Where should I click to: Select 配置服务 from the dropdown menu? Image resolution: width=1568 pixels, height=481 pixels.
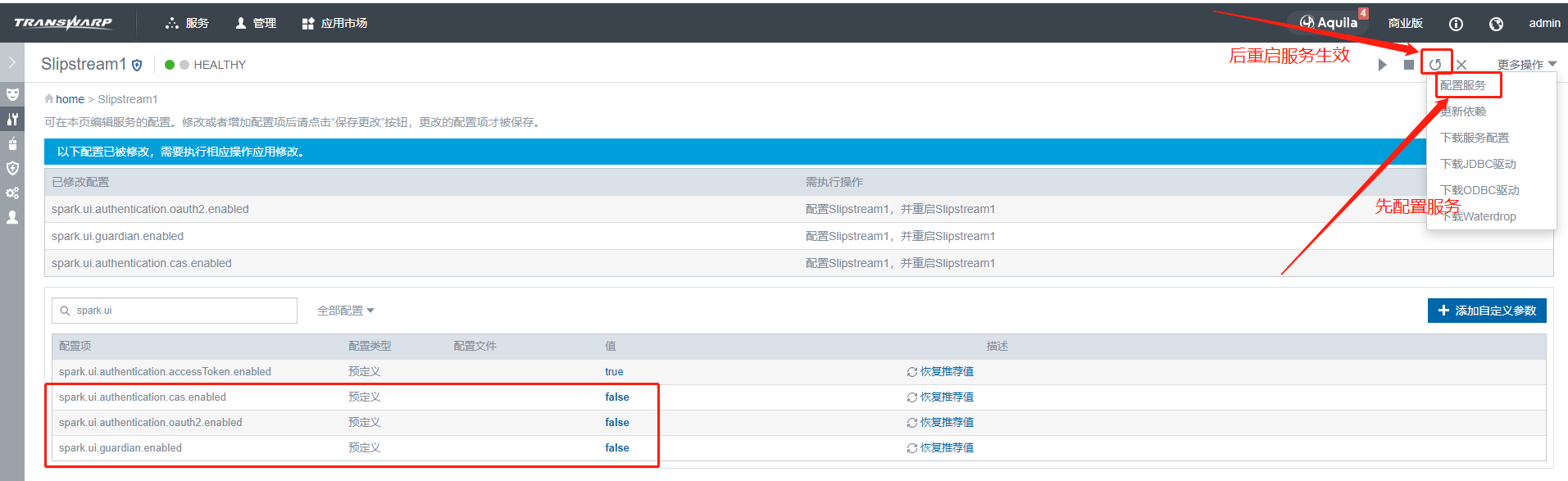coord(1463,85)
